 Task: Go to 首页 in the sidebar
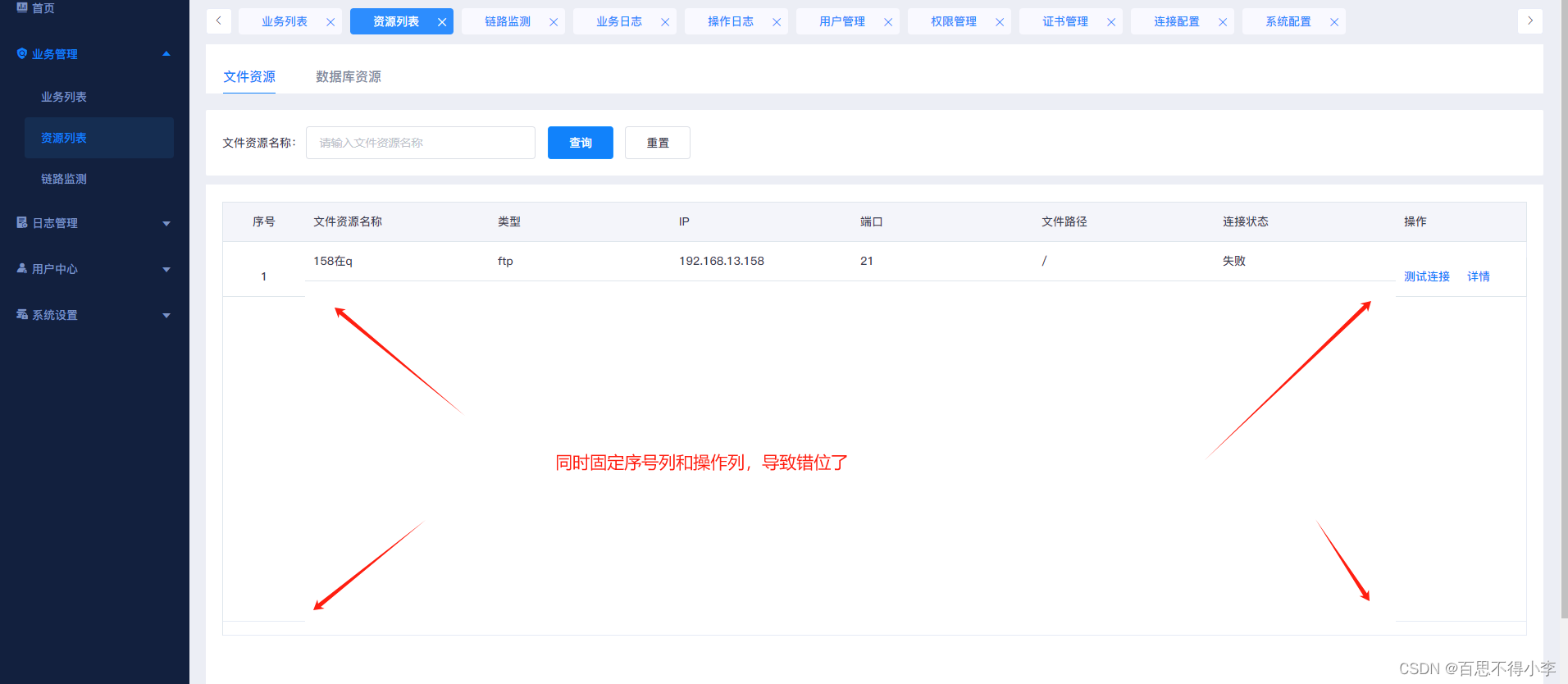(43, 8)
